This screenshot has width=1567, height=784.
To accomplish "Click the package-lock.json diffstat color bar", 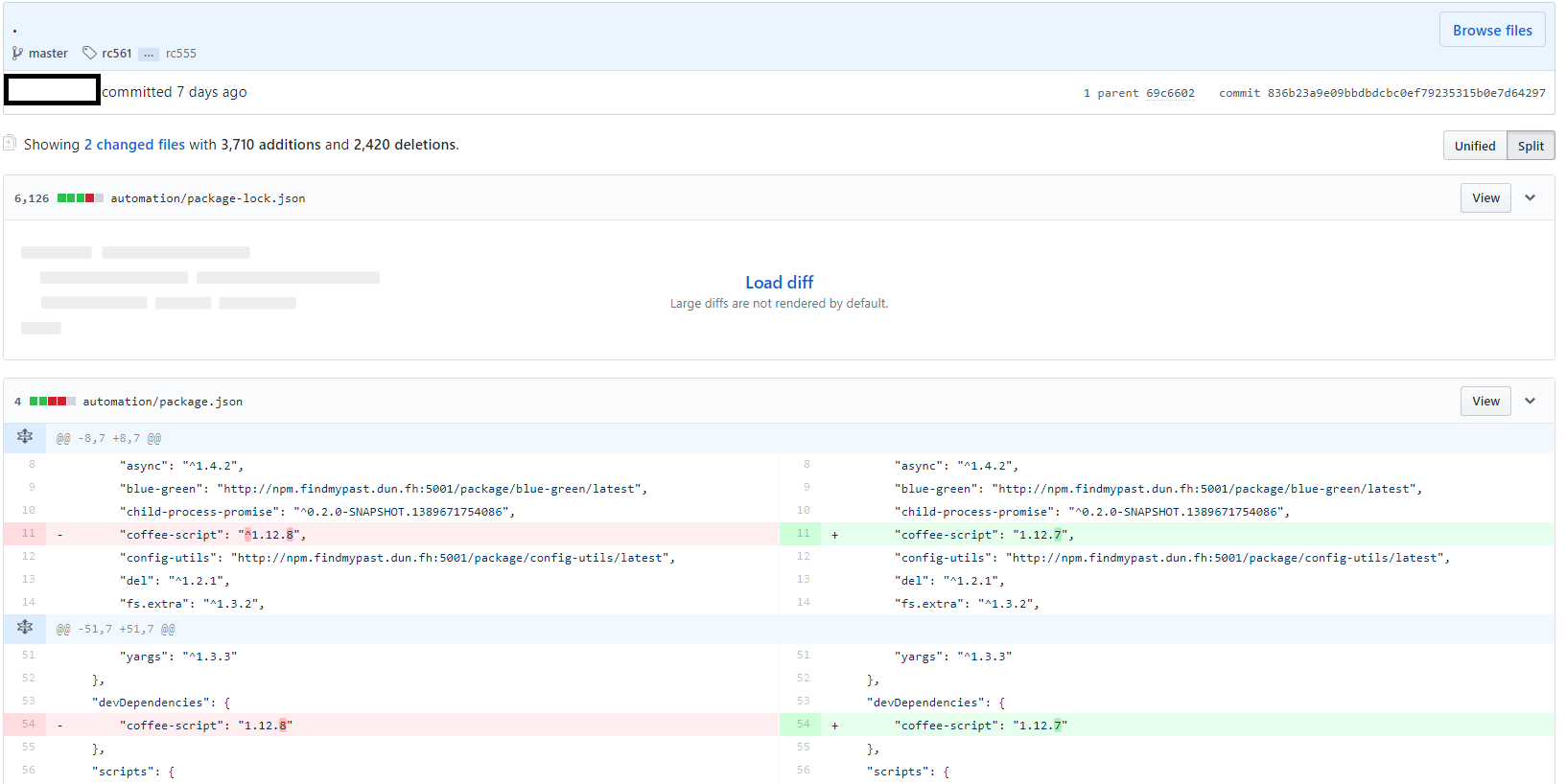I will [81, 198].
